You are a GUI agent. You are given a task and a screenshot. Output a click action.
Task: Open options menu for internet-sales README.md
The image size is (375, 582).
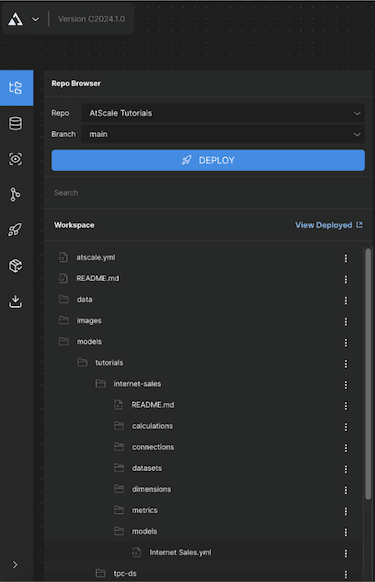tap(346, 406)
